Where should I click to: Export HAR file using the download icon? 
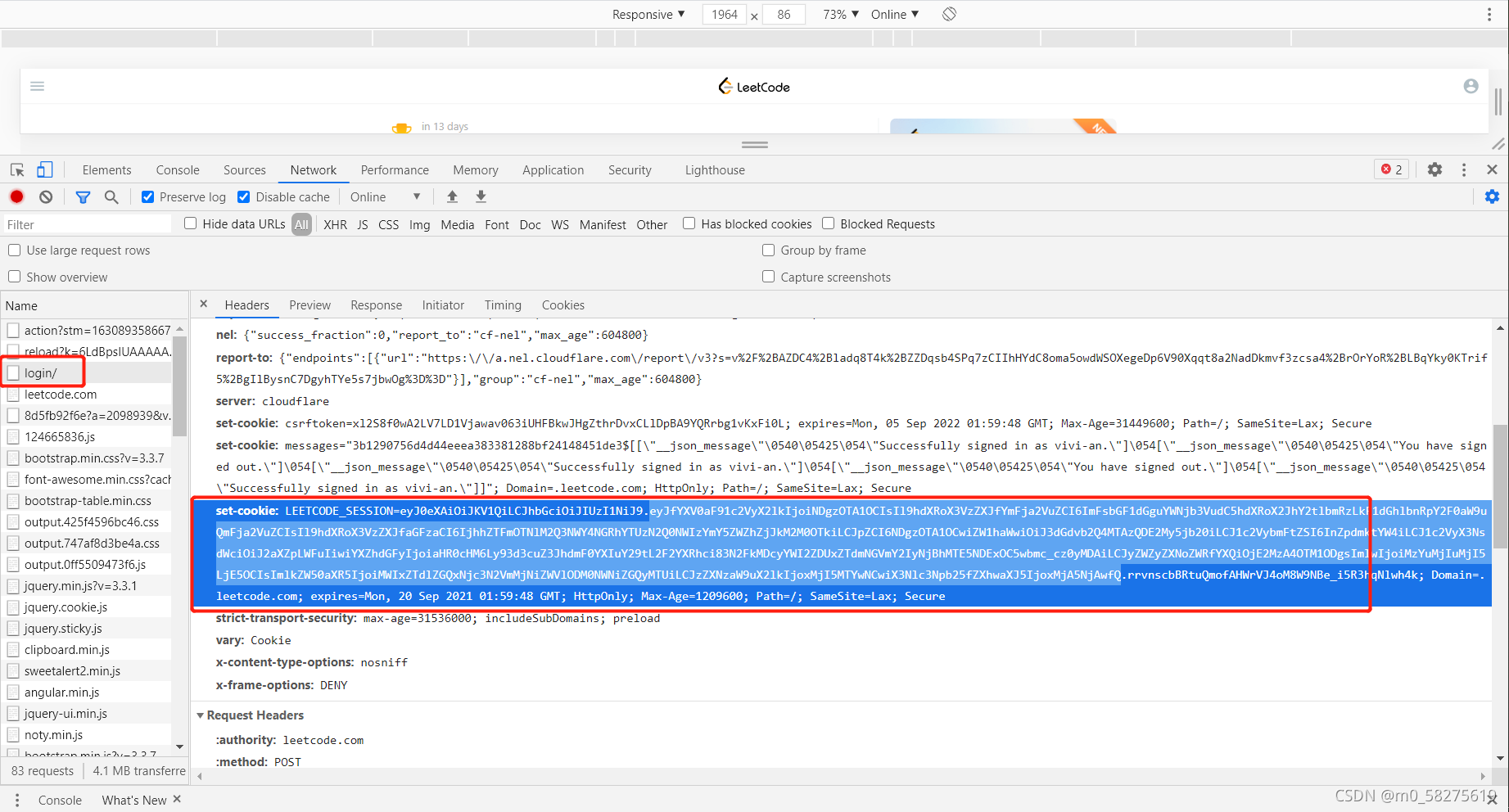[x=481, y=196]
